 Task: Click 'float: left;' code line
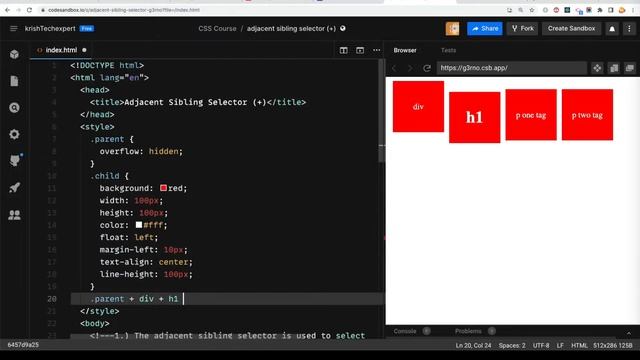(129, 237)
